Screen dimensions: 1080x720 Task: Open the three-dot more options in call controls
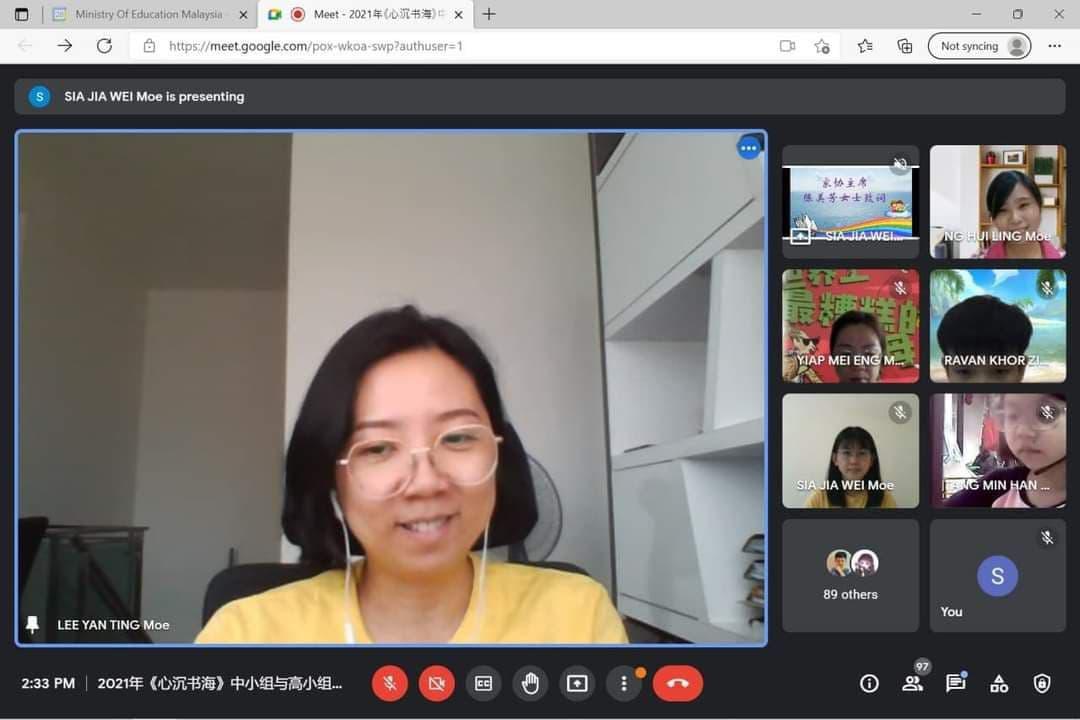coord(624,683)
